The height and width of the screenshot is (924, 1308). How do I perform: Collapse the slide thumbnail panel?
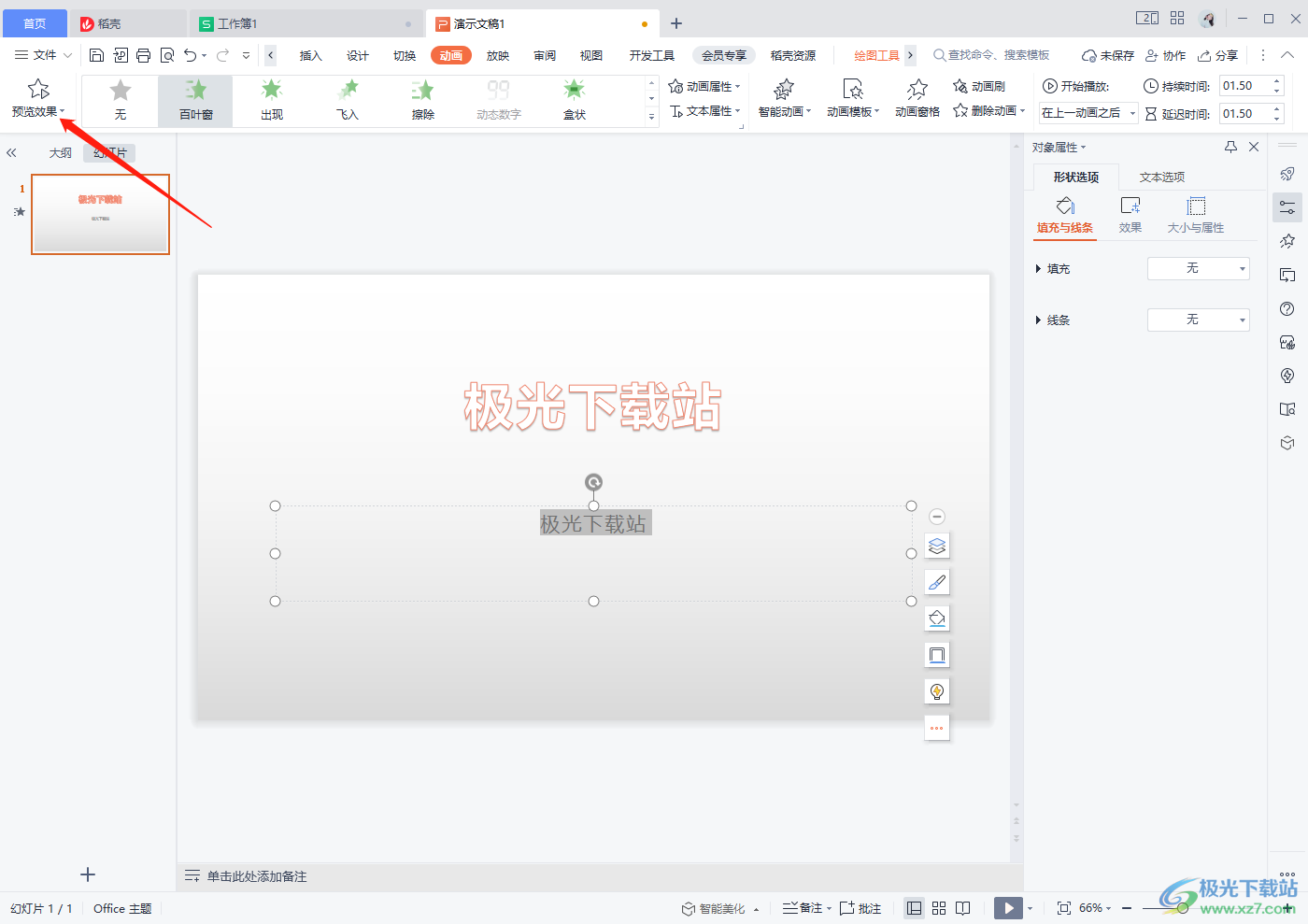coord(12,152)
